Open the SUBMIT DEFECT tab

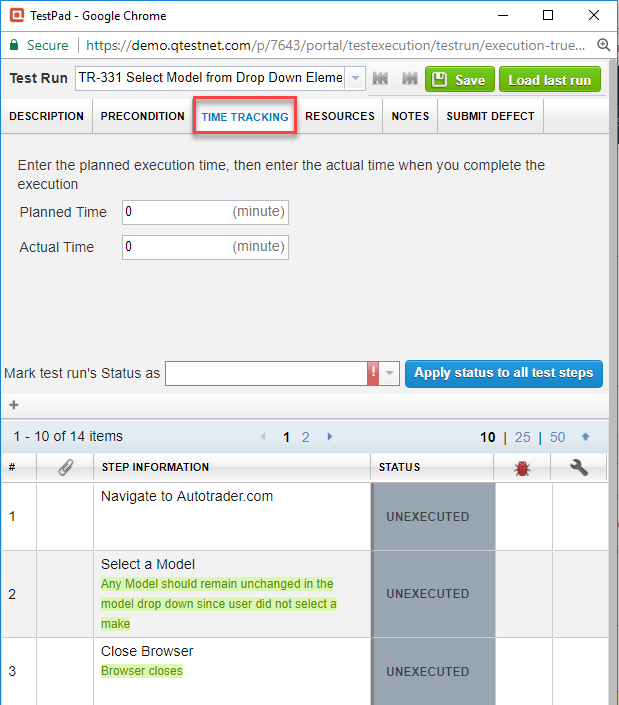pos(490,116)
